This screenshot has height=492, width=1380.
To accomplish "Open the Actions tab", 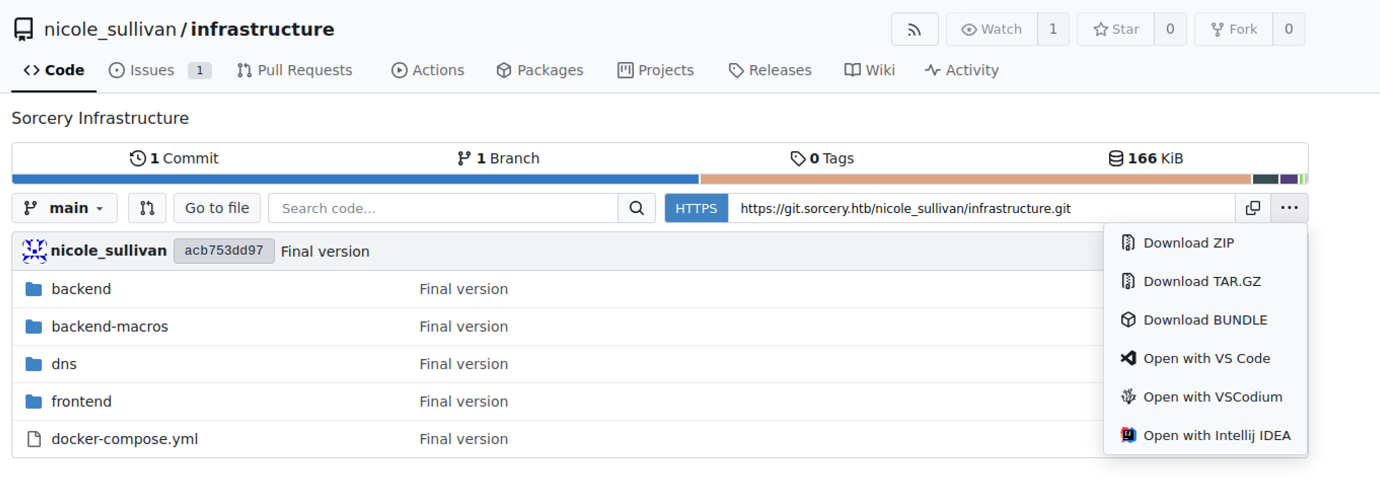I will pyautogui.click(x=428, y=70).
